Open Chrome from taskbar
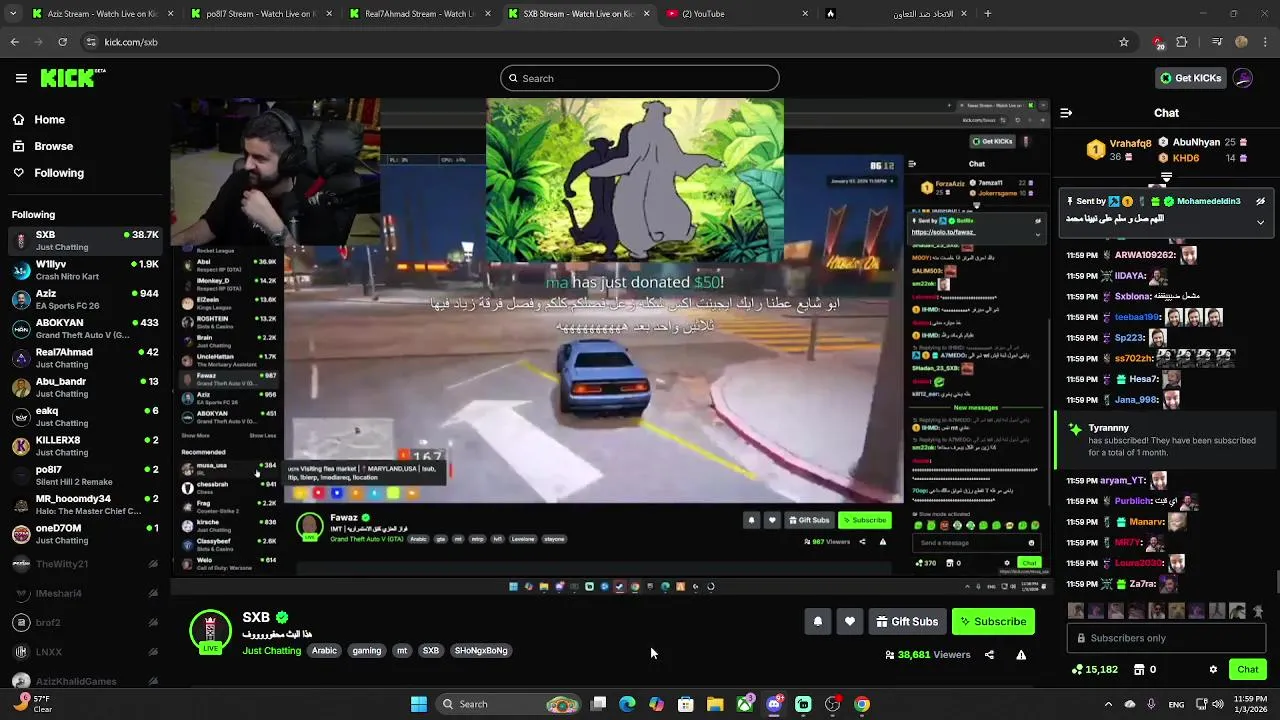 (862, 704)
